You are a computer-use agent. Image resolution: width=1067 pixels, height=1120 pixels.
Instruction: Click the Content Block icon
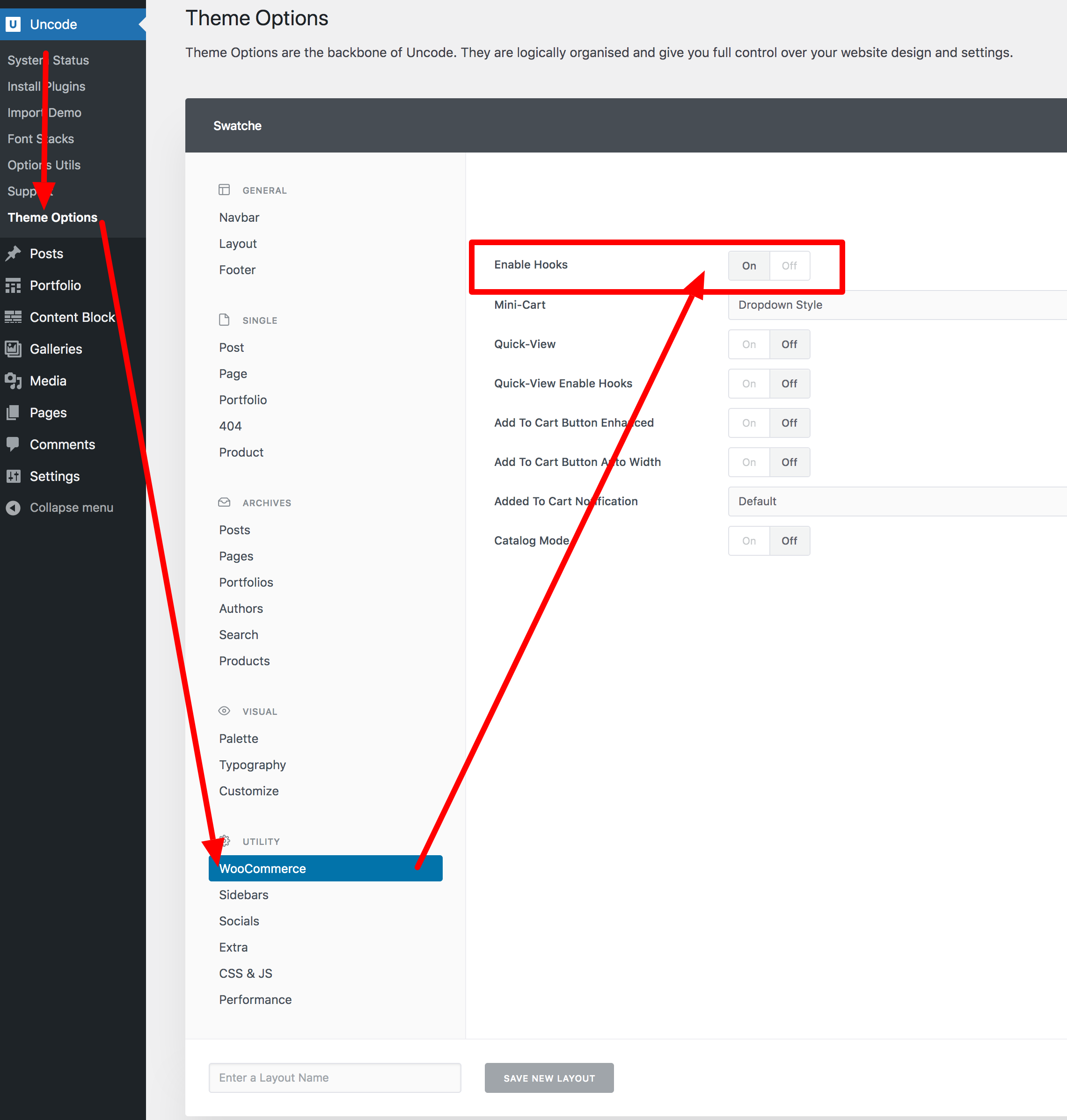pyautogui.click(x=14, y=317)
